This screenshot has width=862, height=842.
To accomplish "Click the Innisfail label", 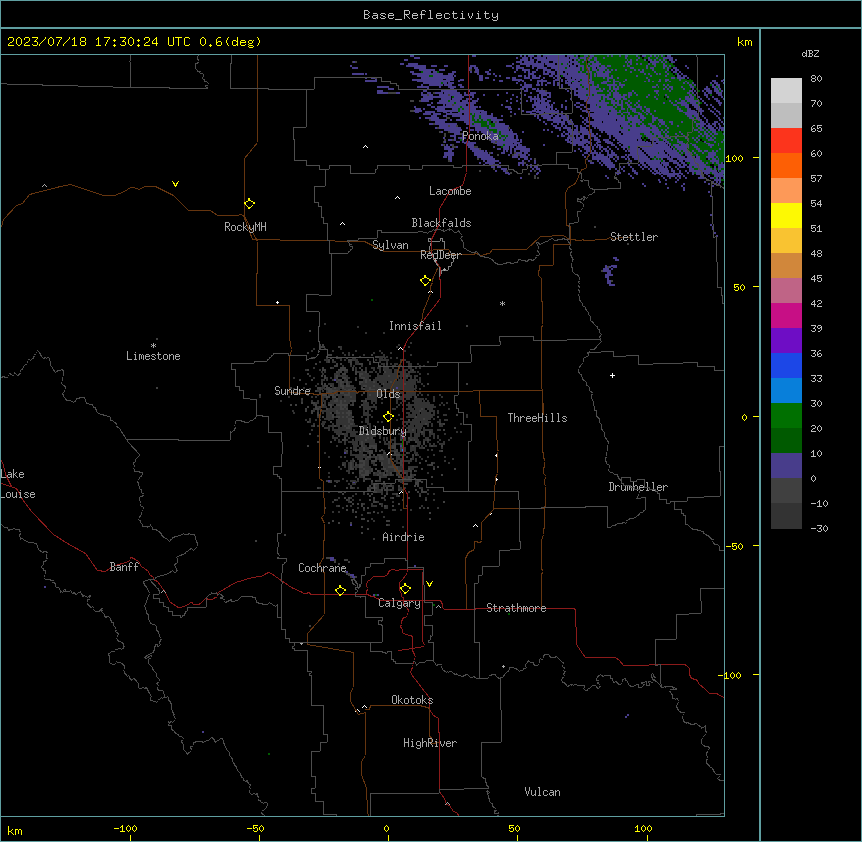I will tap(415, 326).
